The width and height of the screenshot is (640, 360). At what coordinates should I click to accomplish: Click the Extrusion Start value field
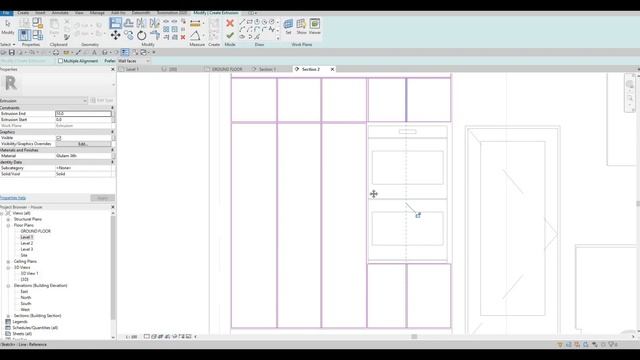83,120
